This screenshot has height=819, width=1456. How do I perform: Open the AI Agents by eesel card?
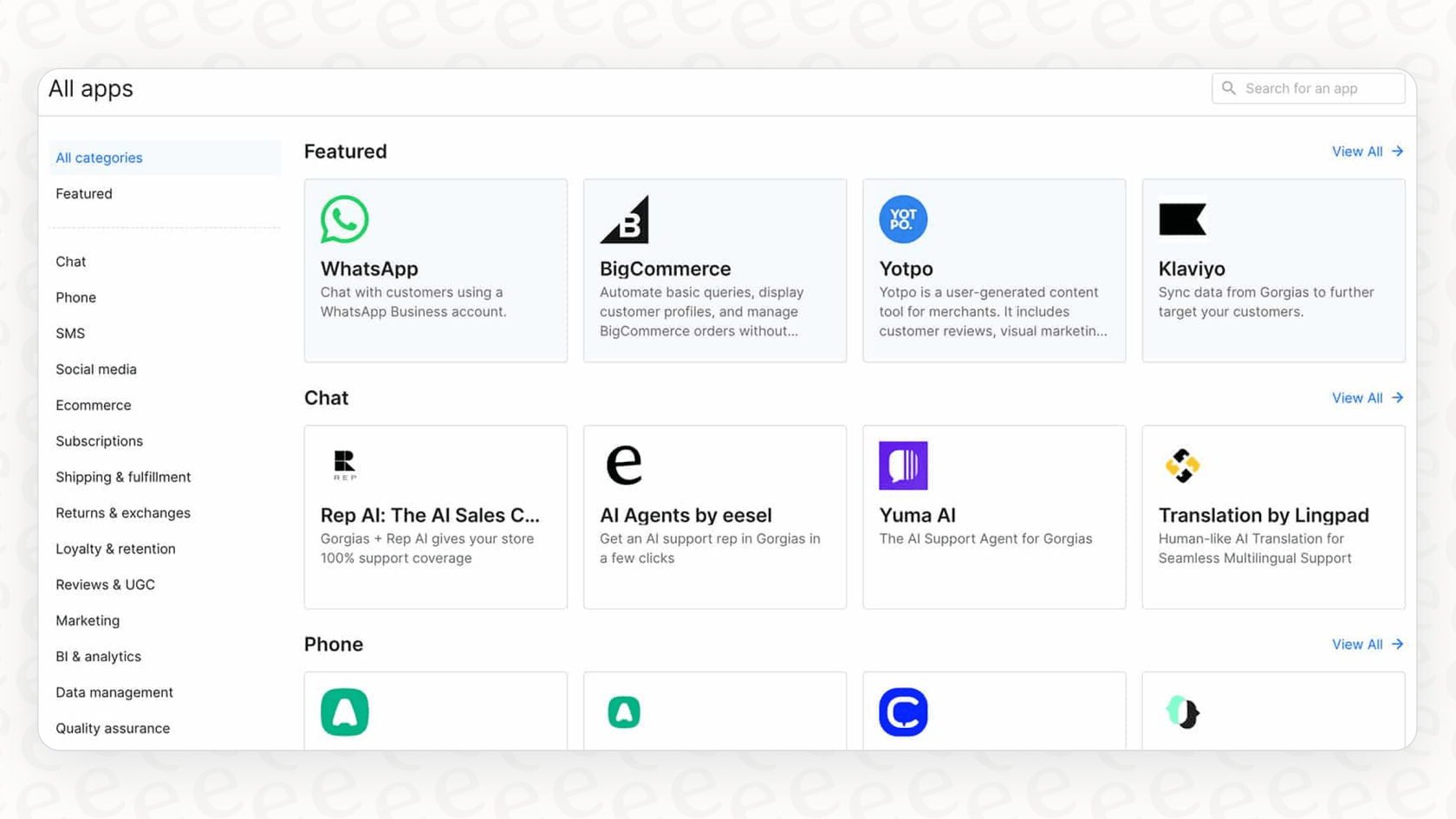[x=714, y=517]
